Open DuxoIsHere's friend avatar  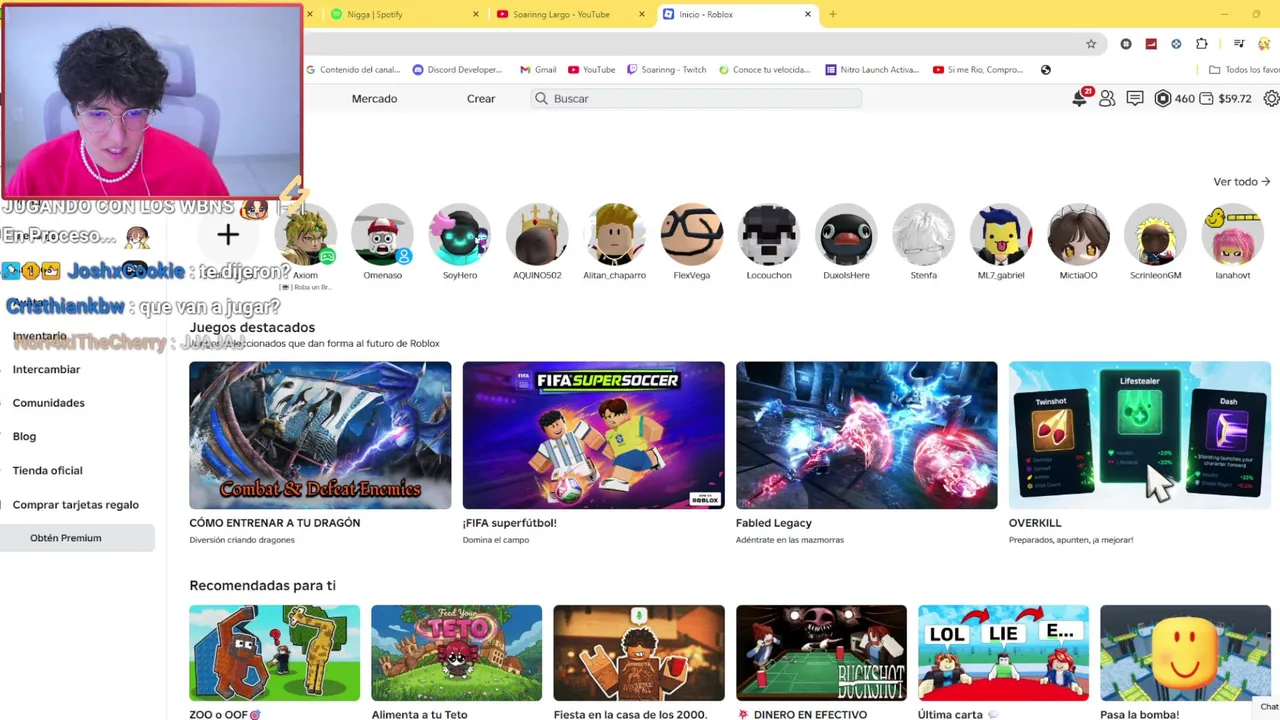point(846,236)
